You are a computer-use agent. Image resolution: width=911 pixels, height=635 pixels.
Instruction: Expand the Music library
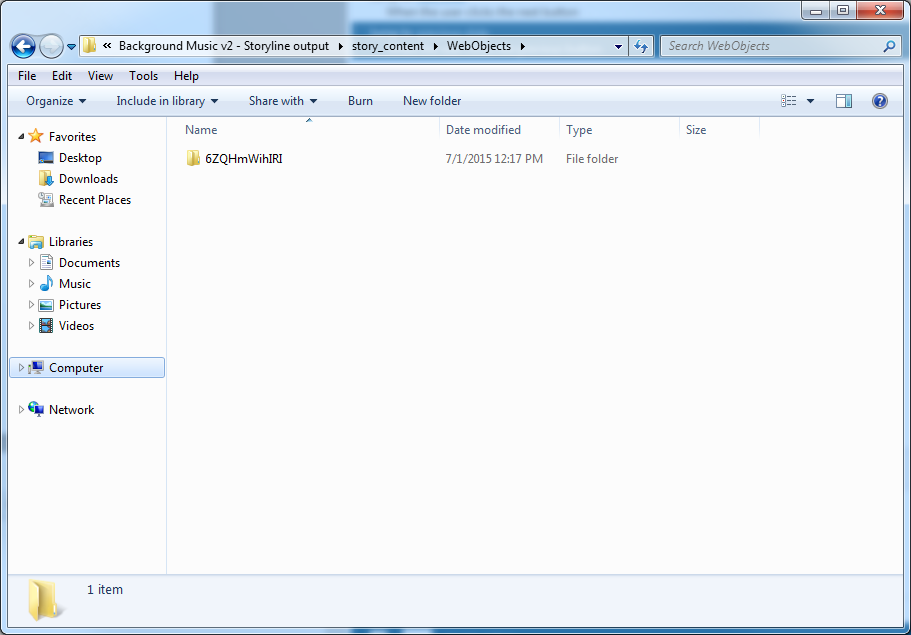click(31, 284)
